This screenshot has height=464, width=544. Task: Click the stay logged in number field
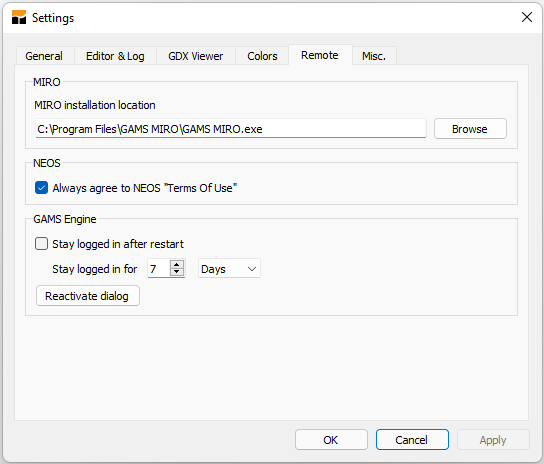coord(159,269)
